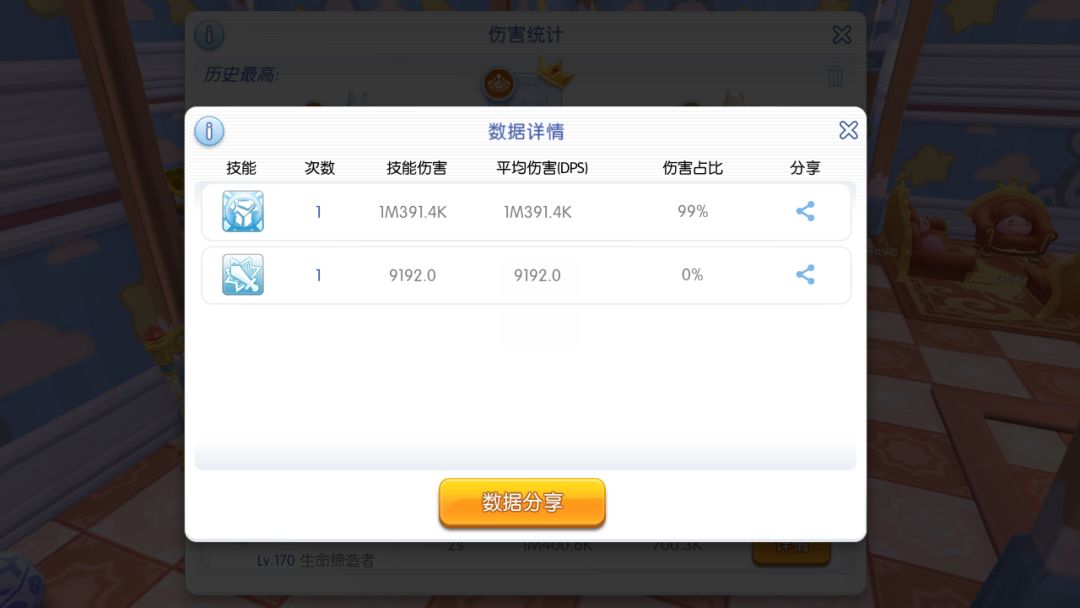This screenshot has width=1080, height=608.
Task: Select the 9192.0 skill damage row
Action: coord(526,275)
